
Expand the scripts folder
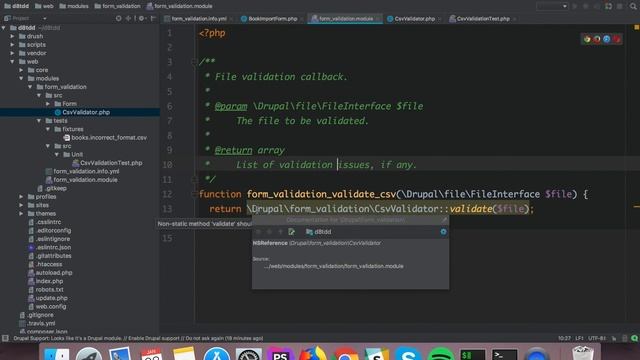click(13, 45)
